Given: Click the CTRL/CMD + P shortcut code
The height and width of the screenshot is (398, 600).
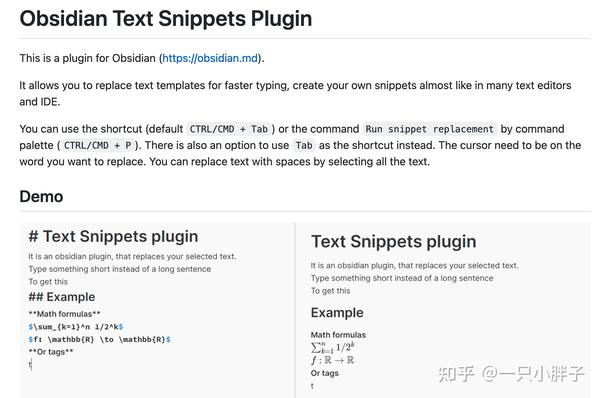Looking at the screenshot, I should [98, 146].
